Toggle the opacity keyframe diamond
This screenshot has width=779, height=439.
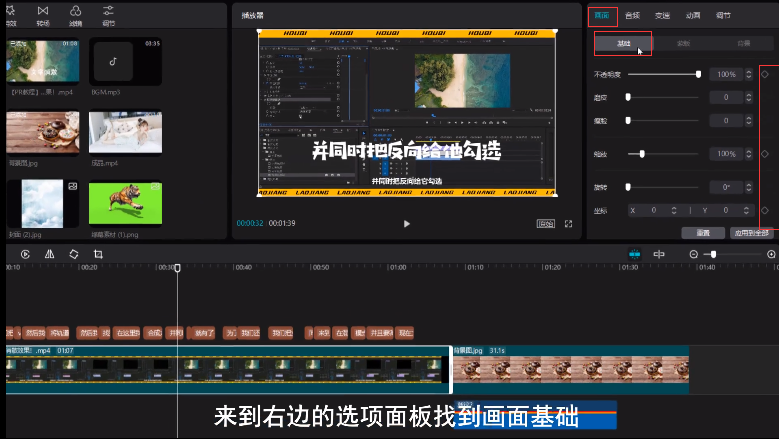pyautogui.click(x=765, y=74)
